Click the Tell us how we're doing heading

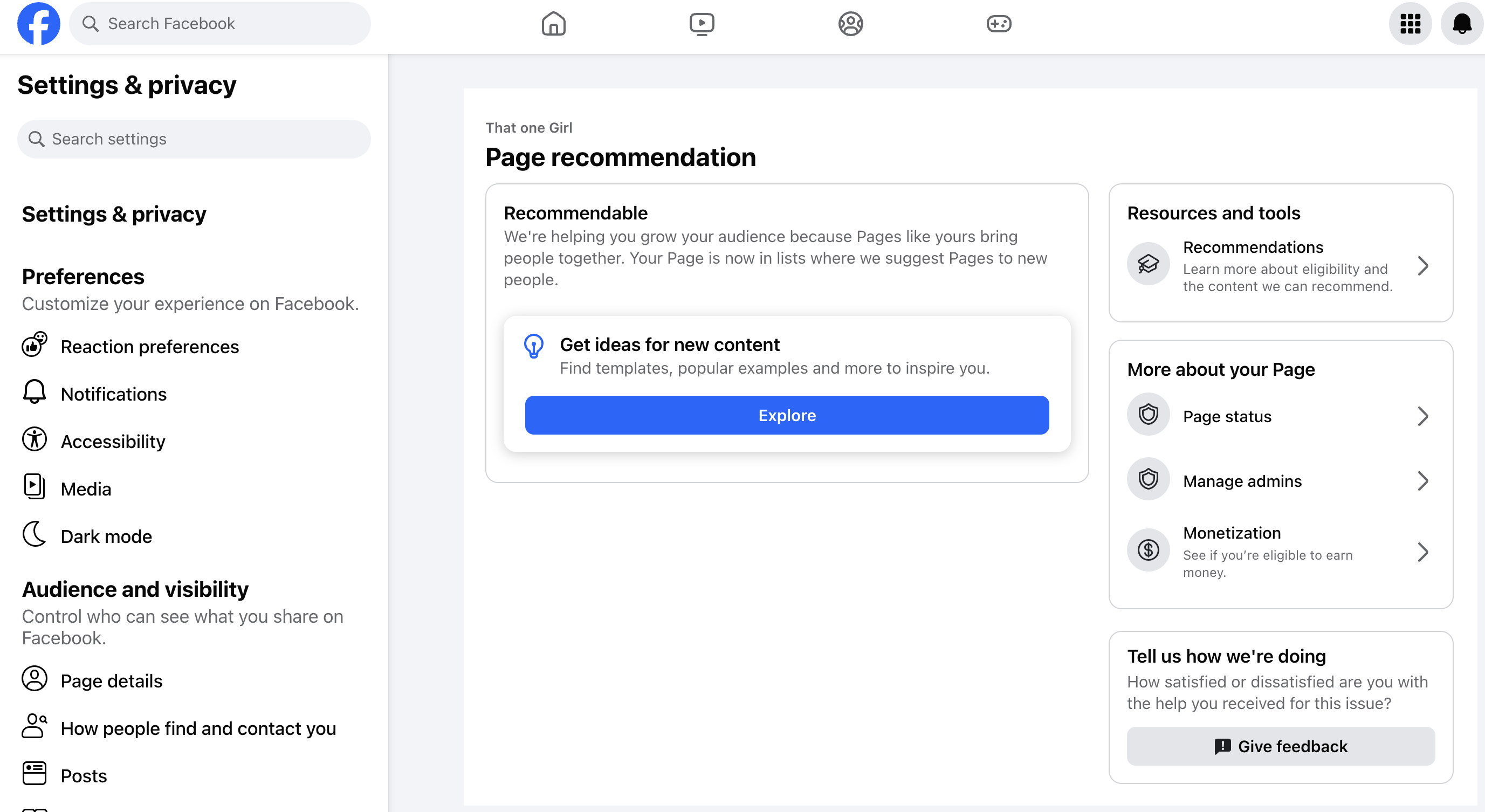tap(1226, 656)
